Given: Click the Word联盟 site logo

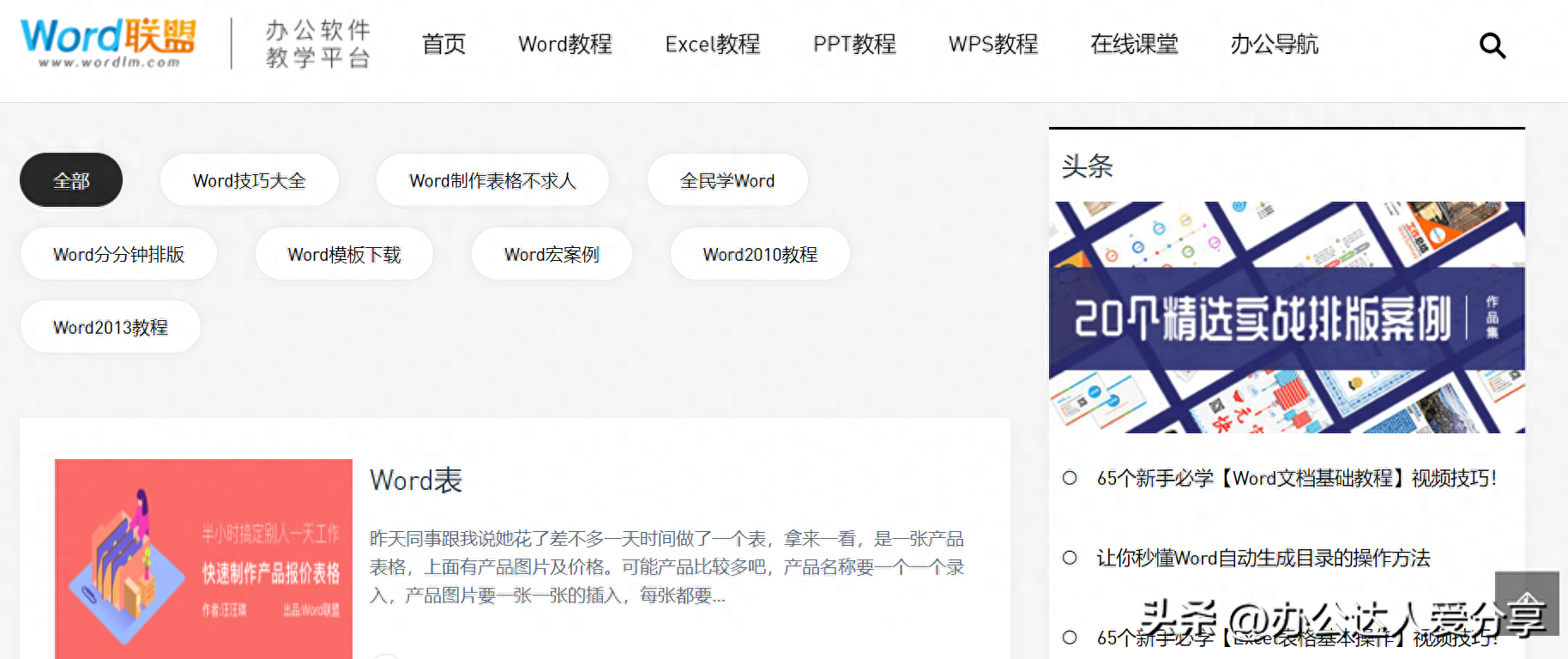Looking at the screenshot, I should [108, 43].
